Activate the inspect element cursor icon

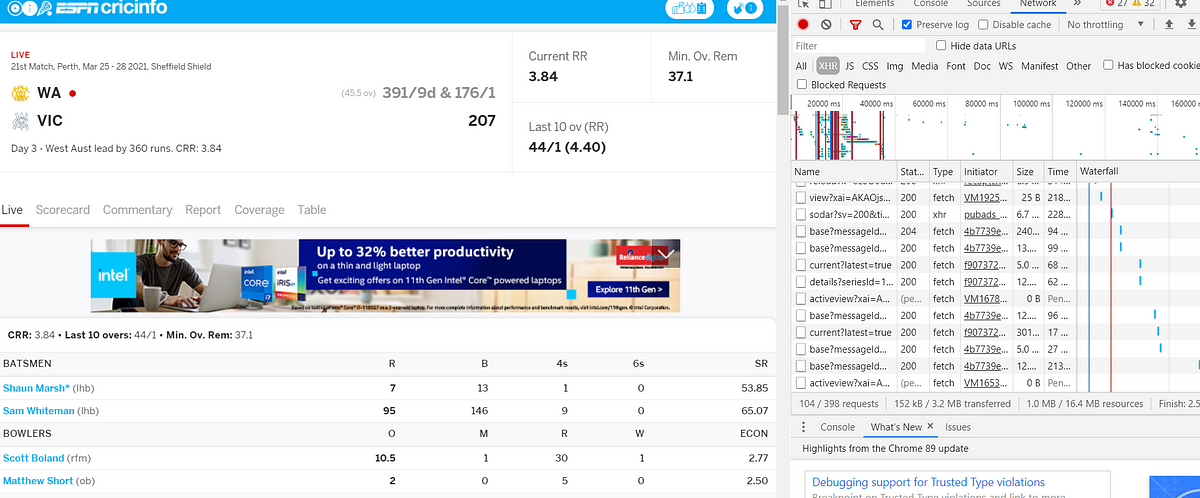tap(802, 4)
